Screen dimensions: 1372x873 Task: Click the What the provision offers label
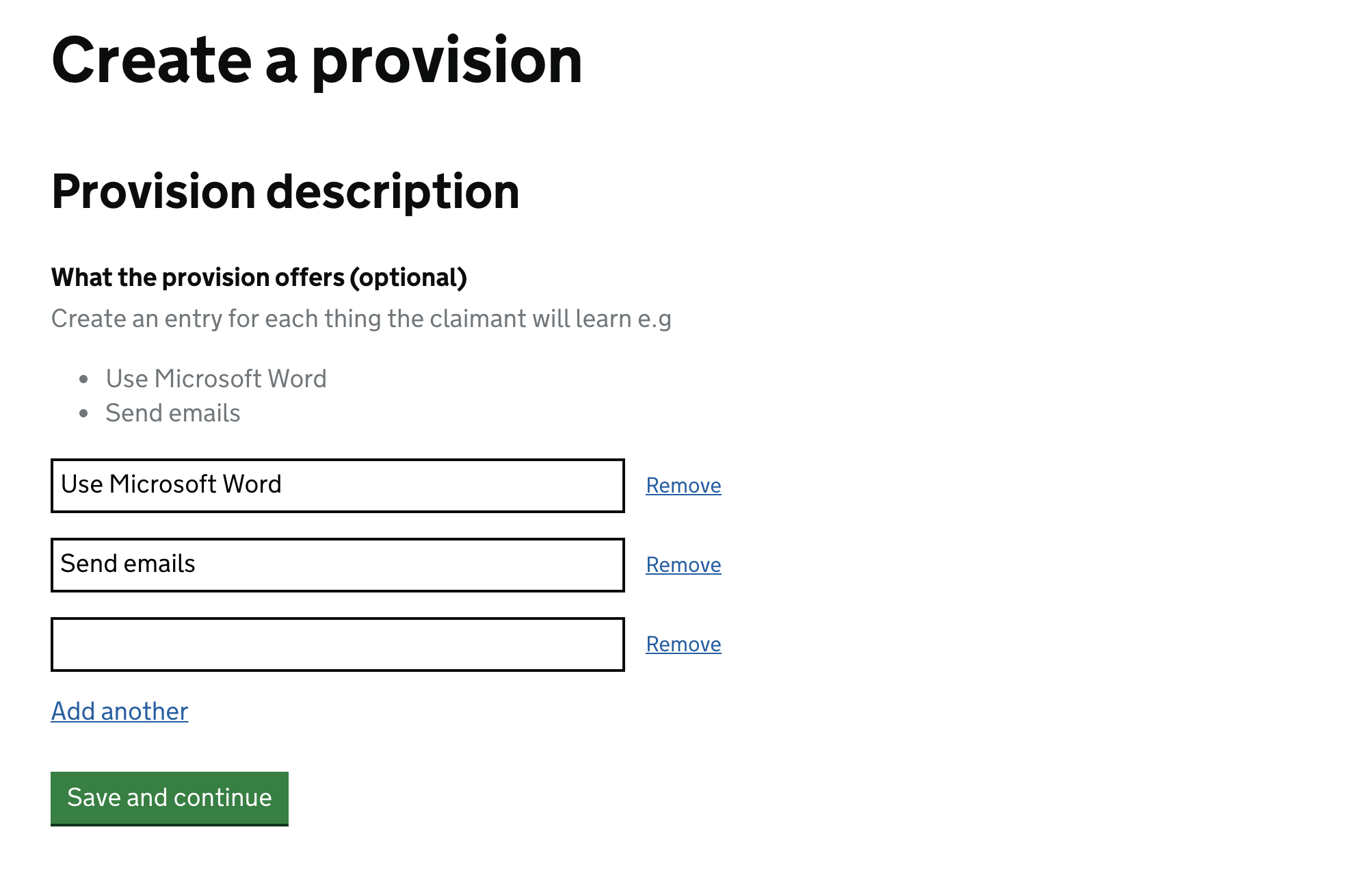pos(259,277)
